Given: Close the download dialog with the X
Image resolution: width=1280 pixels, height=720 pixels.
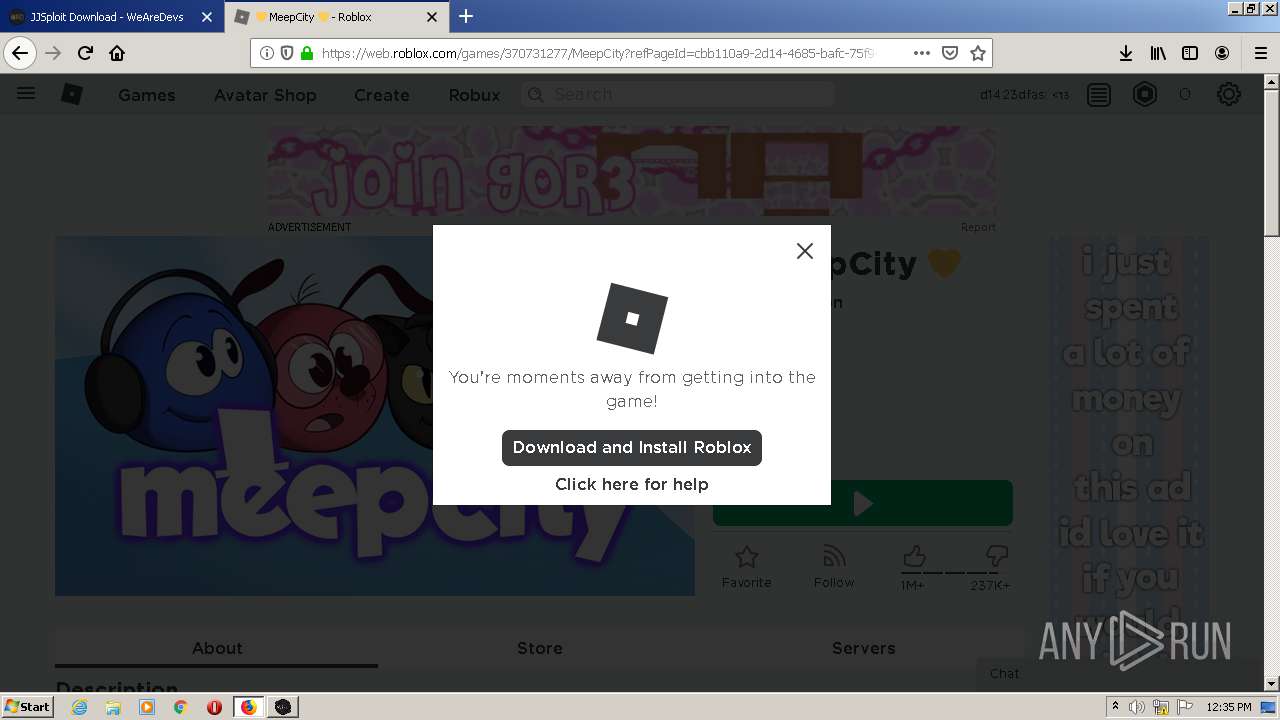Looking at the screenshot, I should [805, 251].
